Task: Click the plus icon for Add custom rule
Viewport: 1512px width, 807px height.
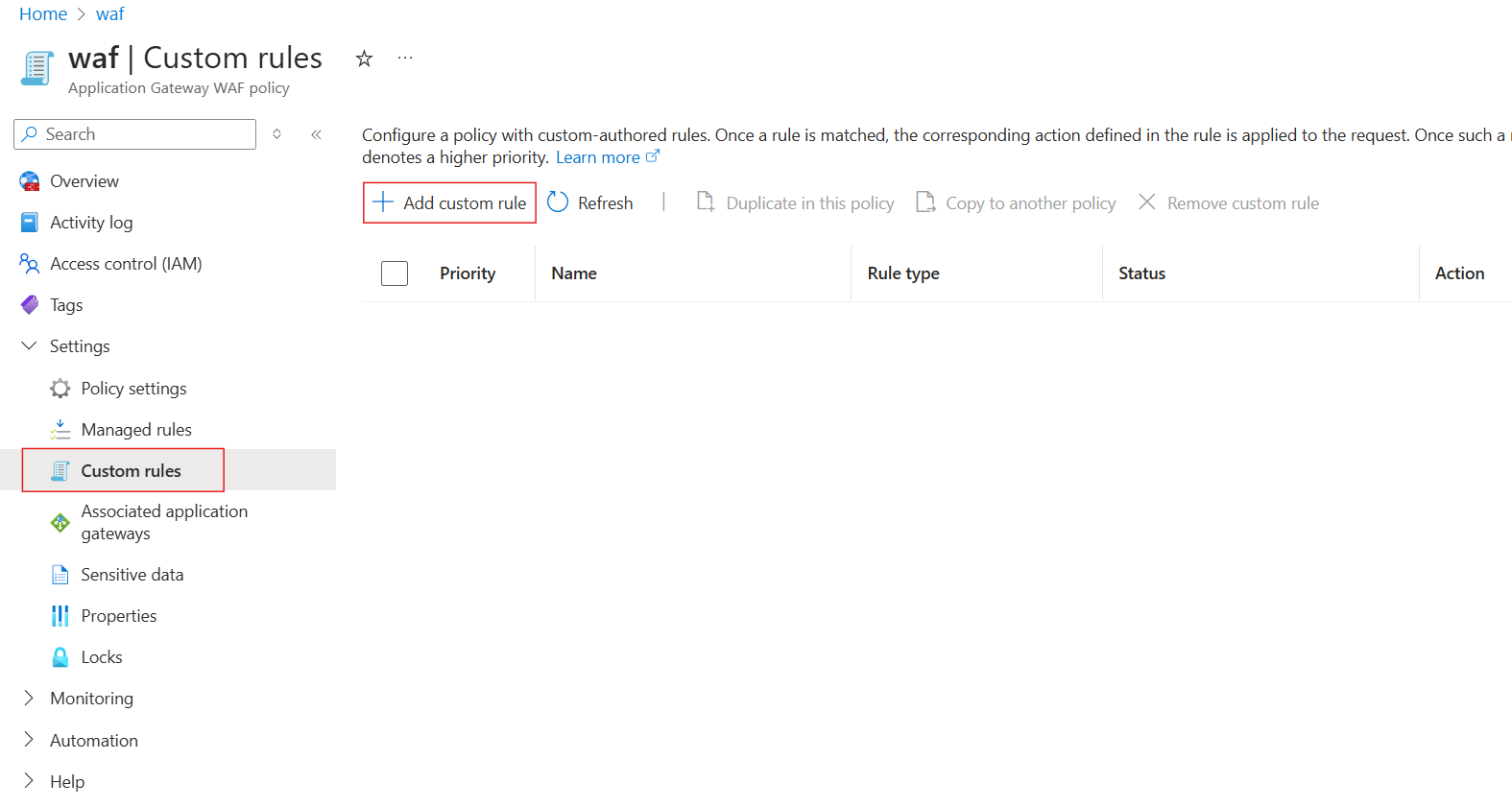Action: (383, 202)
